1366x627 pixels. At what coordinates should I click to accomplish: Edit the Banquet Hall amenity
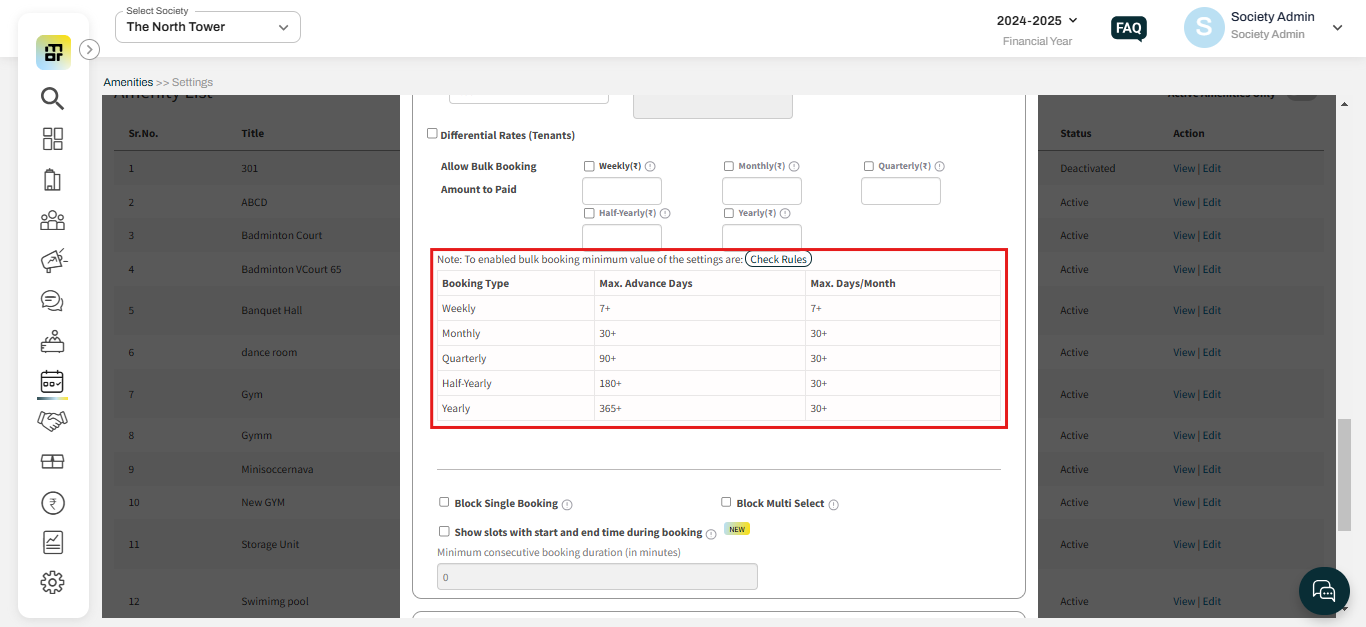pos(1211,310)
